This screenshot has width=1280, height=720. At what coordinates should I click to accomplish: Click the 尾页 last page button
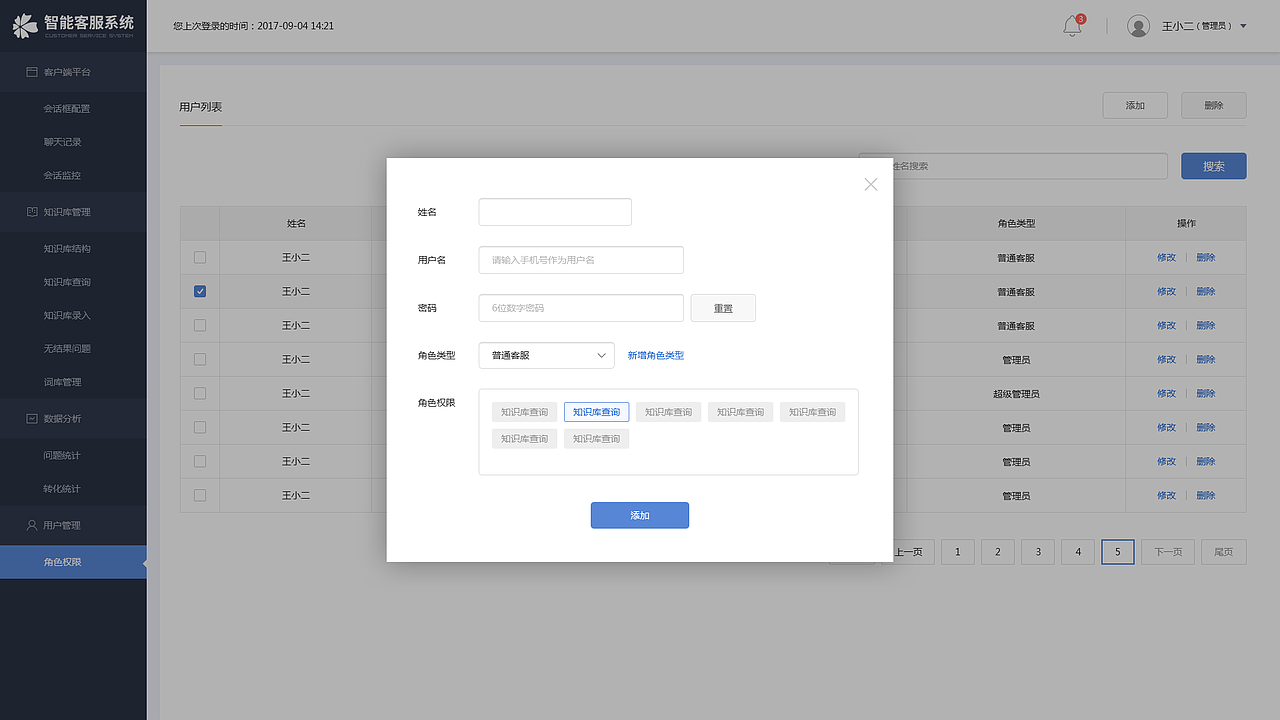point(1224,552)
